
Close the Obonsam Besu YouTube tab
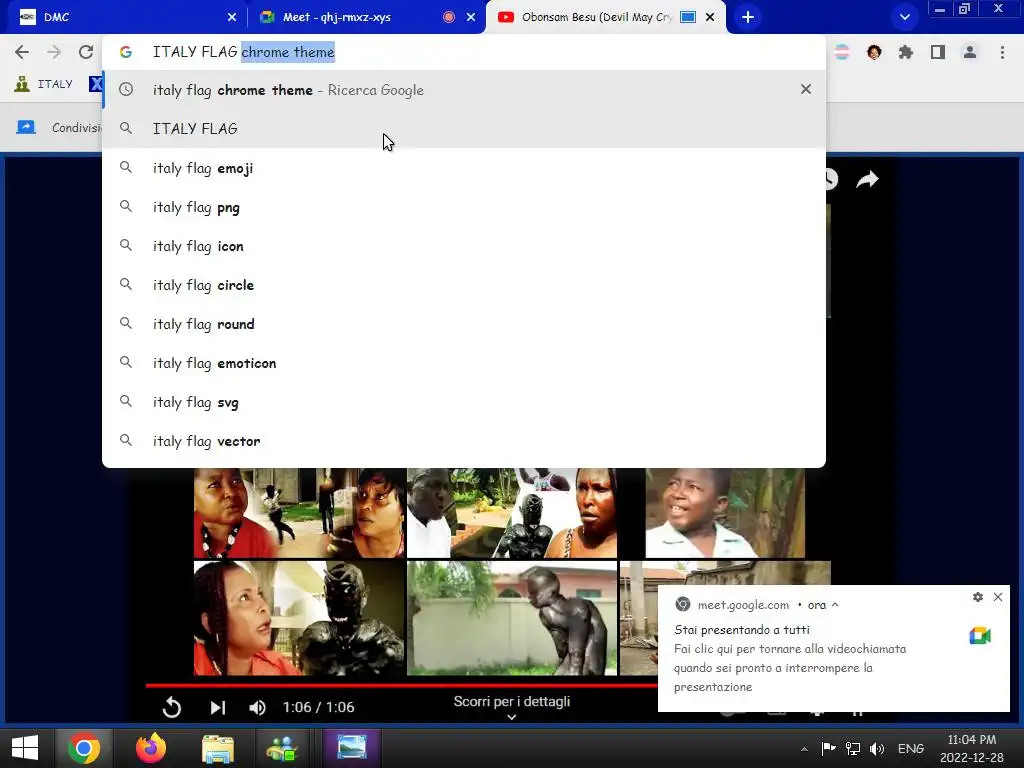click(x=710, y=17)
